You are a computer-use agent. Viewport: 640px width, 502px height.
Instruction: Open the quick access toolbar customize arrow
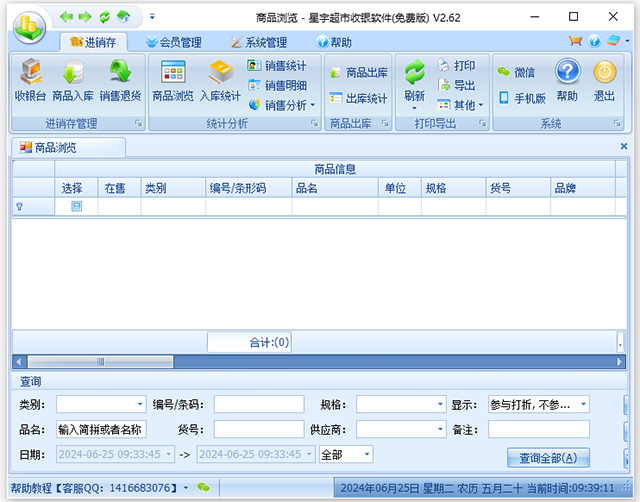pyautogui.click(x=152, y=17)
